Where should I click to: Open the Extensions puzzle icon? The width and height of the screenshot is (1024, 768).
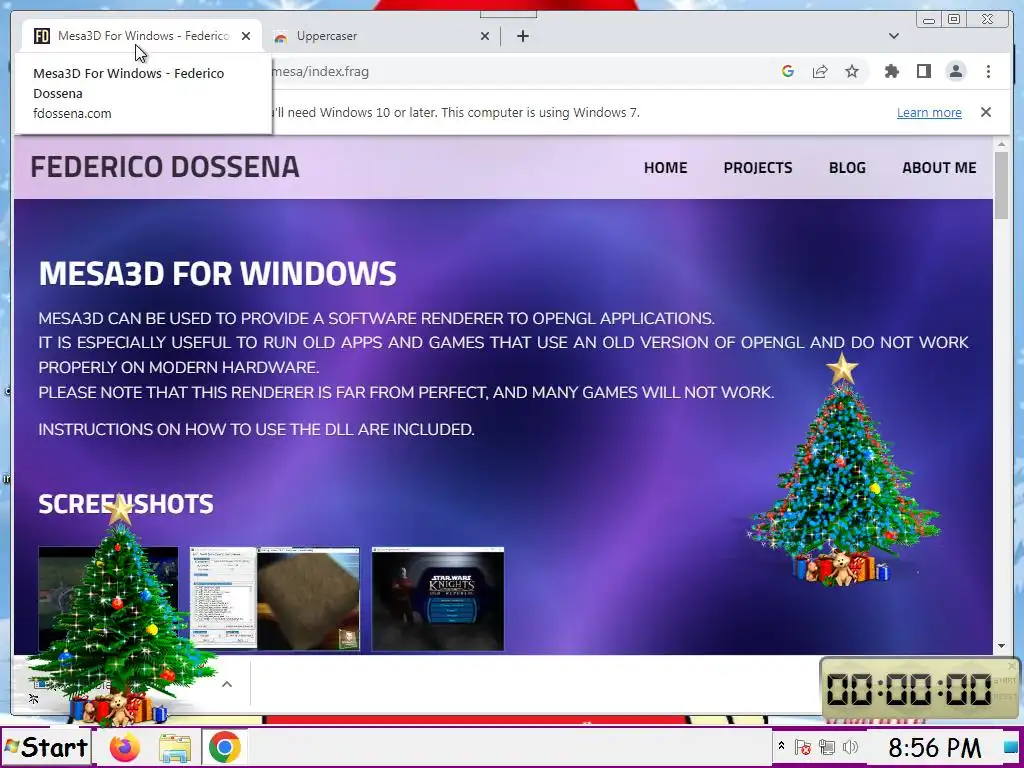click(891, 72)
